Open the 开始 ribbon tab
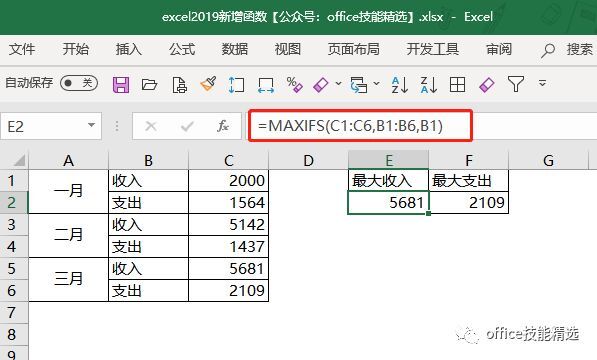597x360 pixels. tap(75, 49)
